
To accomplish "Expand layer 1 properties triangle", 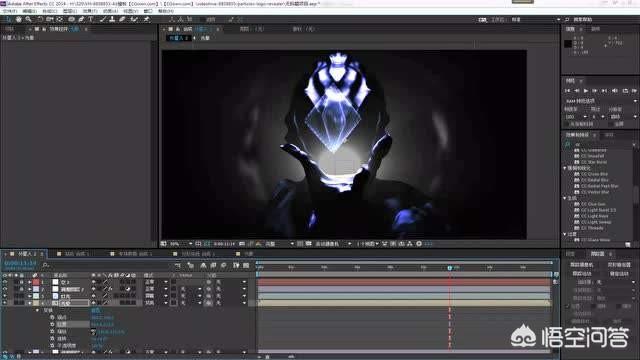I will [30, 282].
